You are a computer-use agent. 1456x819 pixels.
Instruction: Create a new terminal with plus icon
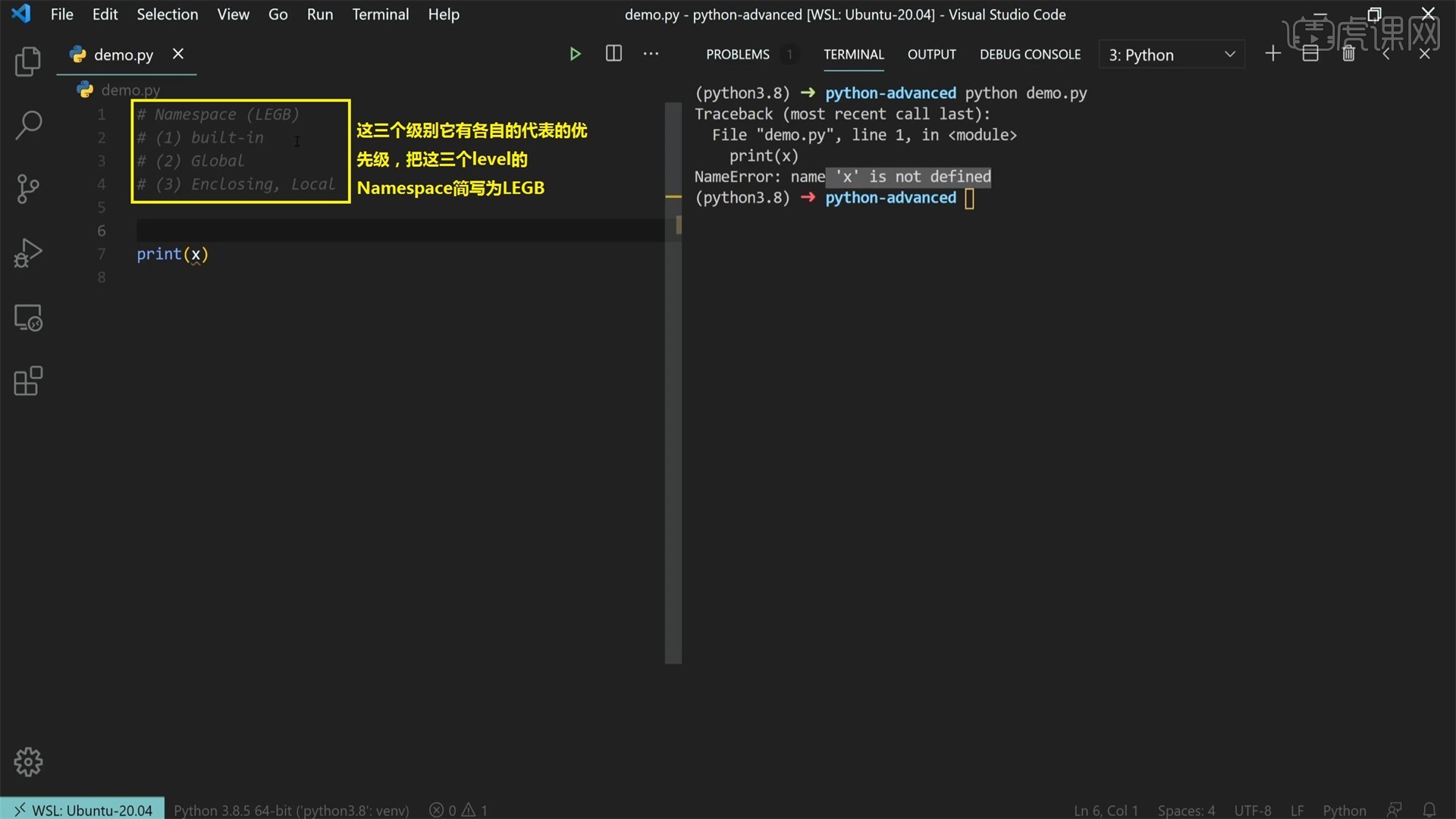[x=1272, y=53]
